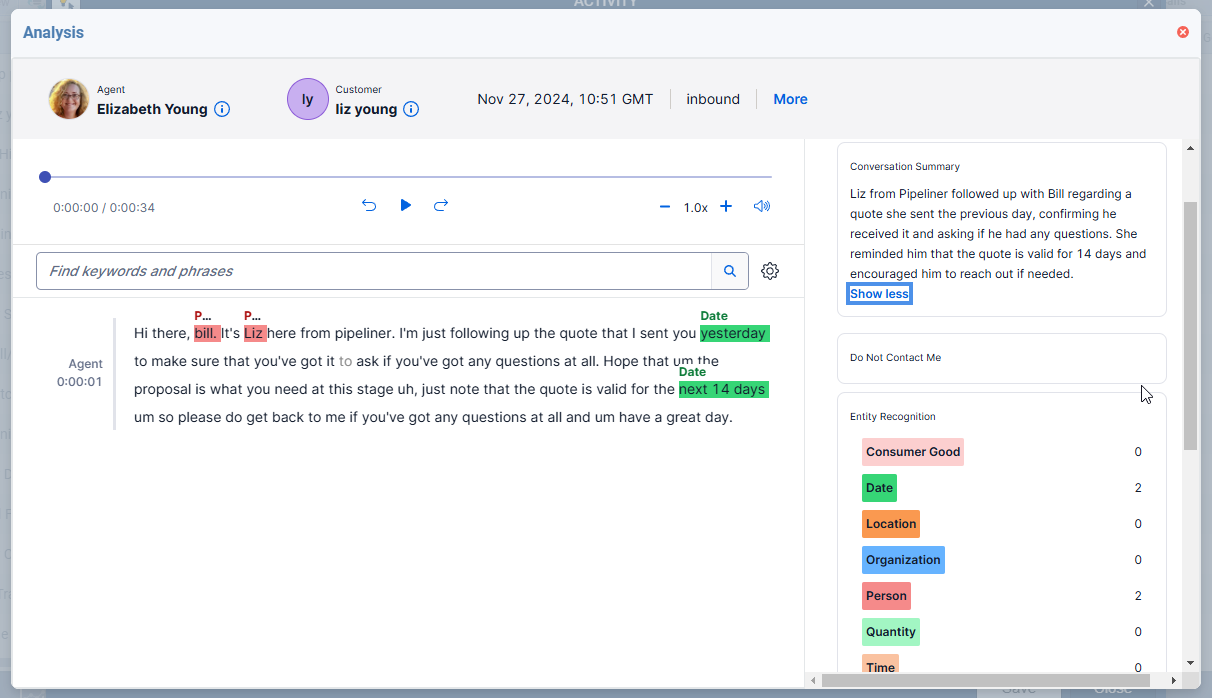Run the keyword search with the magnifier icon
Screen dimensions: 1212x698
tap(729, 270)
